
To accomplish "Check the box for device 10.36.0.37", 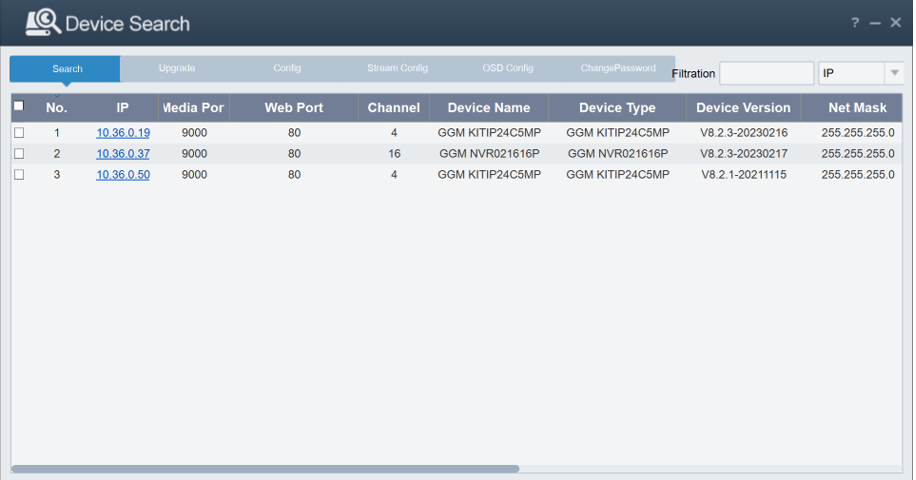I will click(x=19, y=154).
